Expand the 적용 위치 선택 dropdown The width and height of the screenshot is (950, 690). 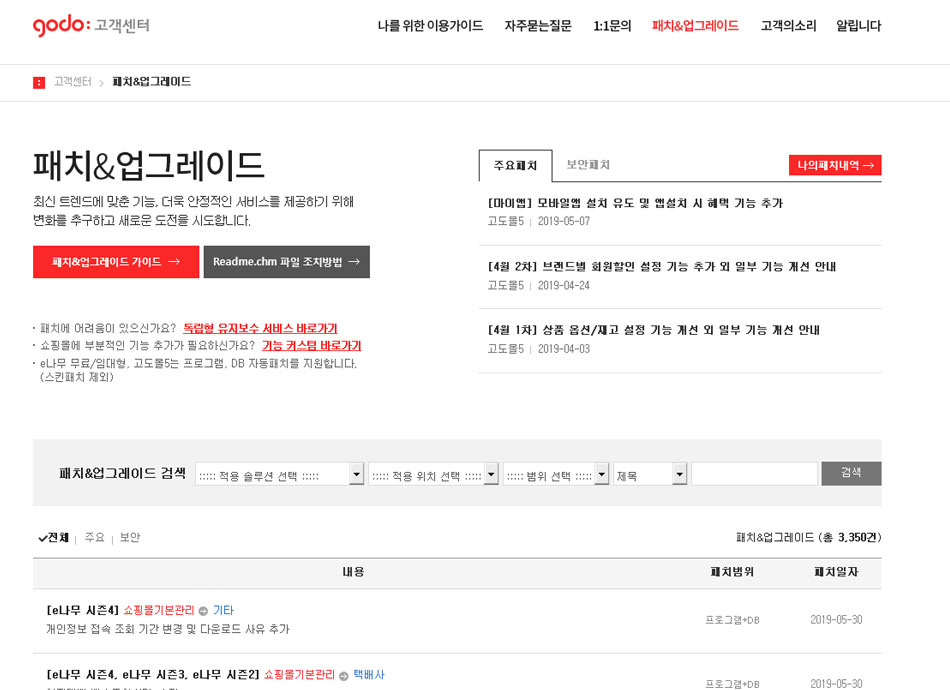coord(433,474)
